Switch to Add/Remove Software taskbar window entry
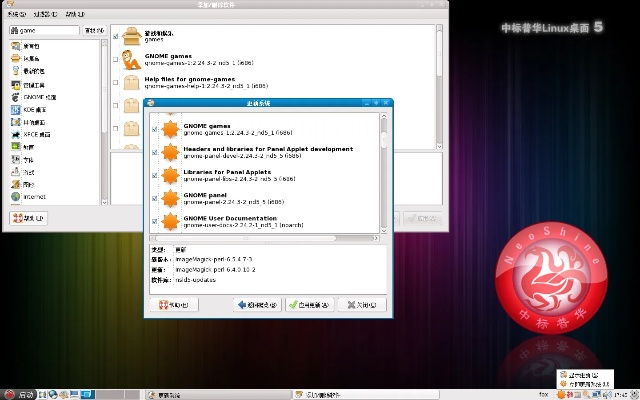640x400 pixels. click(366, 395)
